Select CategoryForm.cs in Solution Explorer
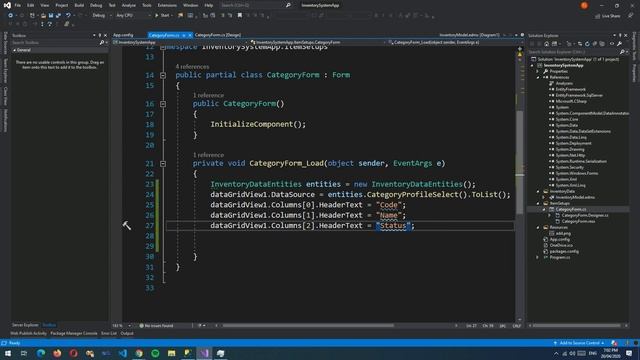This screenshot has height=360, width=640. coord(570,209)
